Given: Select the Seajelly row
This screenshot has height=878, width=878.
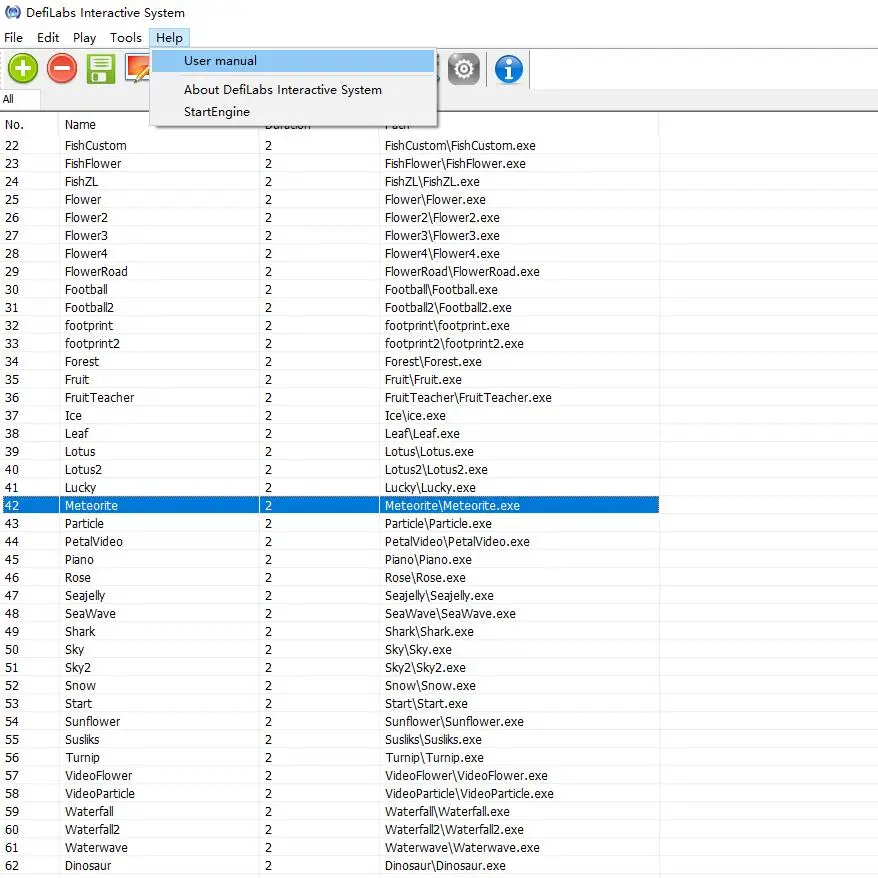Looking at the screenshot, I should (x=330, y=595).
